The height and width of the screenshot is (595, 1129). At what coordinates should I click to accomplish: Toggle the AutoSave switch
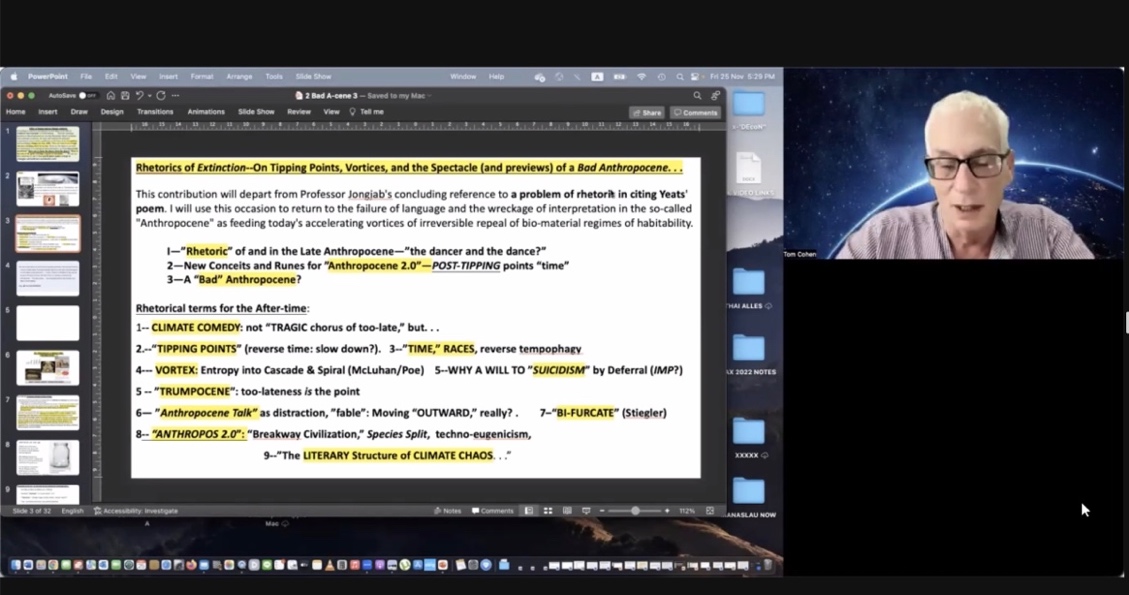point(88,96)
